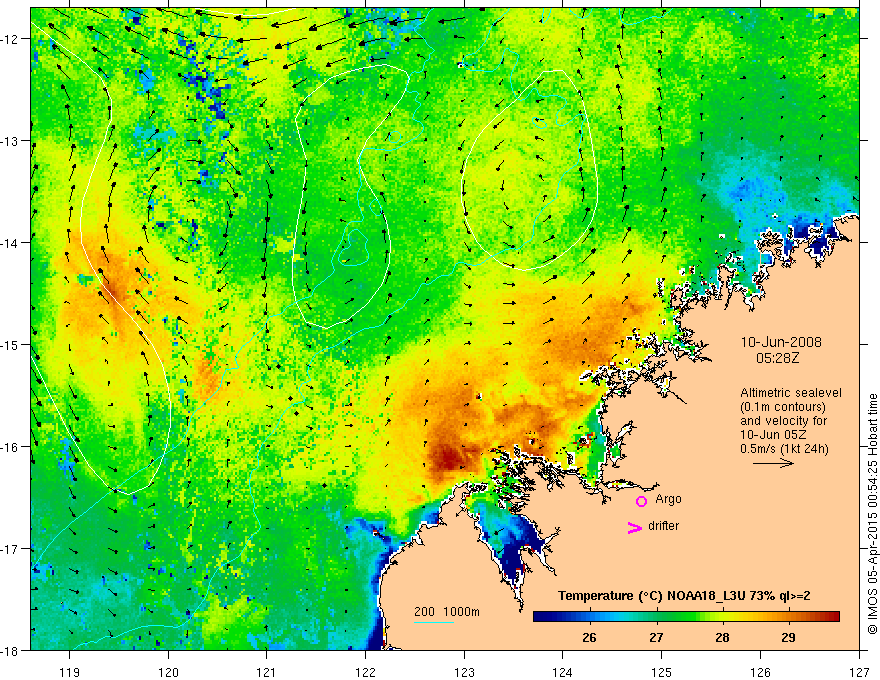Click the '121' longitude axis label

[267, 672]
